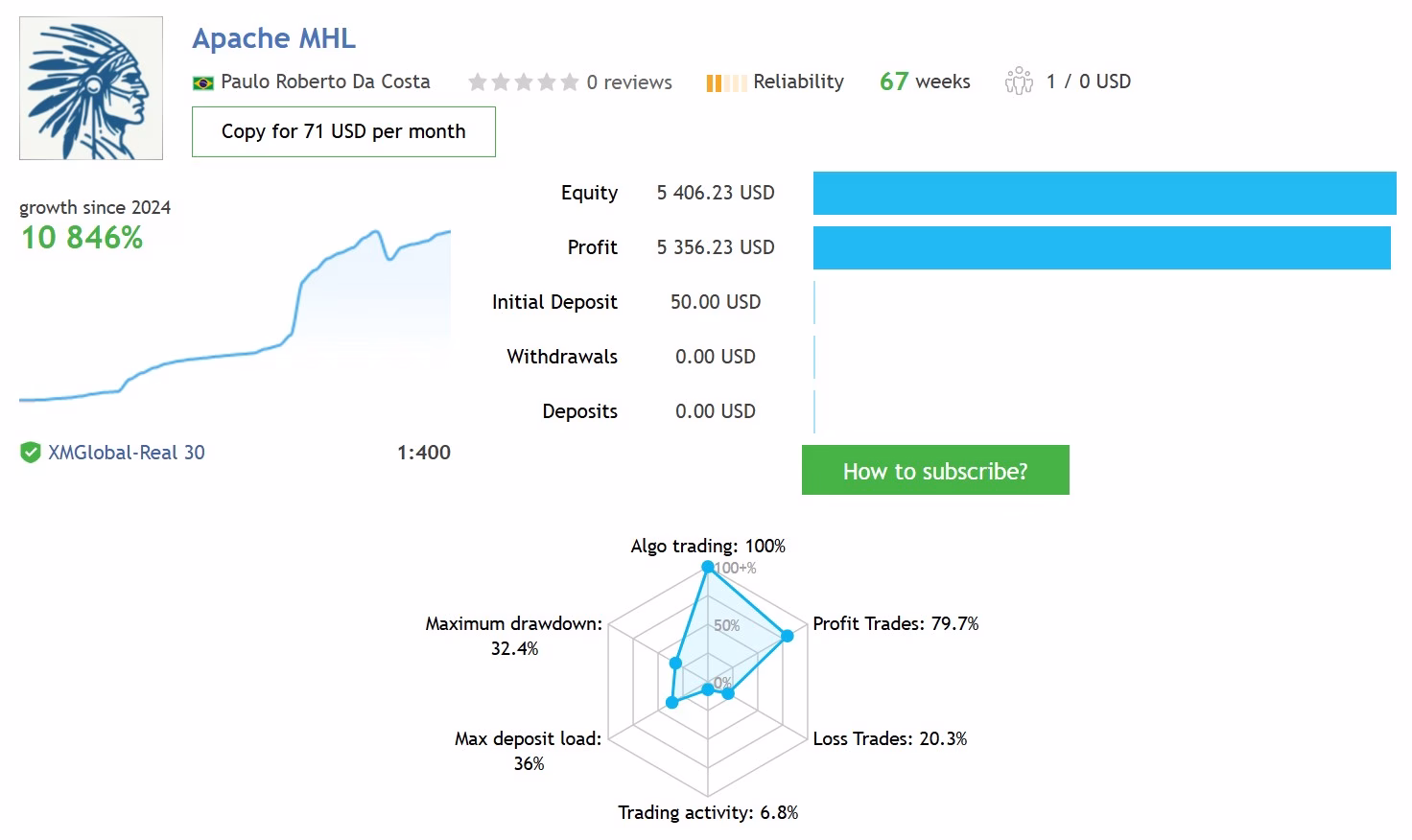Viewport: 1412px width, 840px height.
Task: Click the subscribers people icon
Action: click(x=1019, y=82)
